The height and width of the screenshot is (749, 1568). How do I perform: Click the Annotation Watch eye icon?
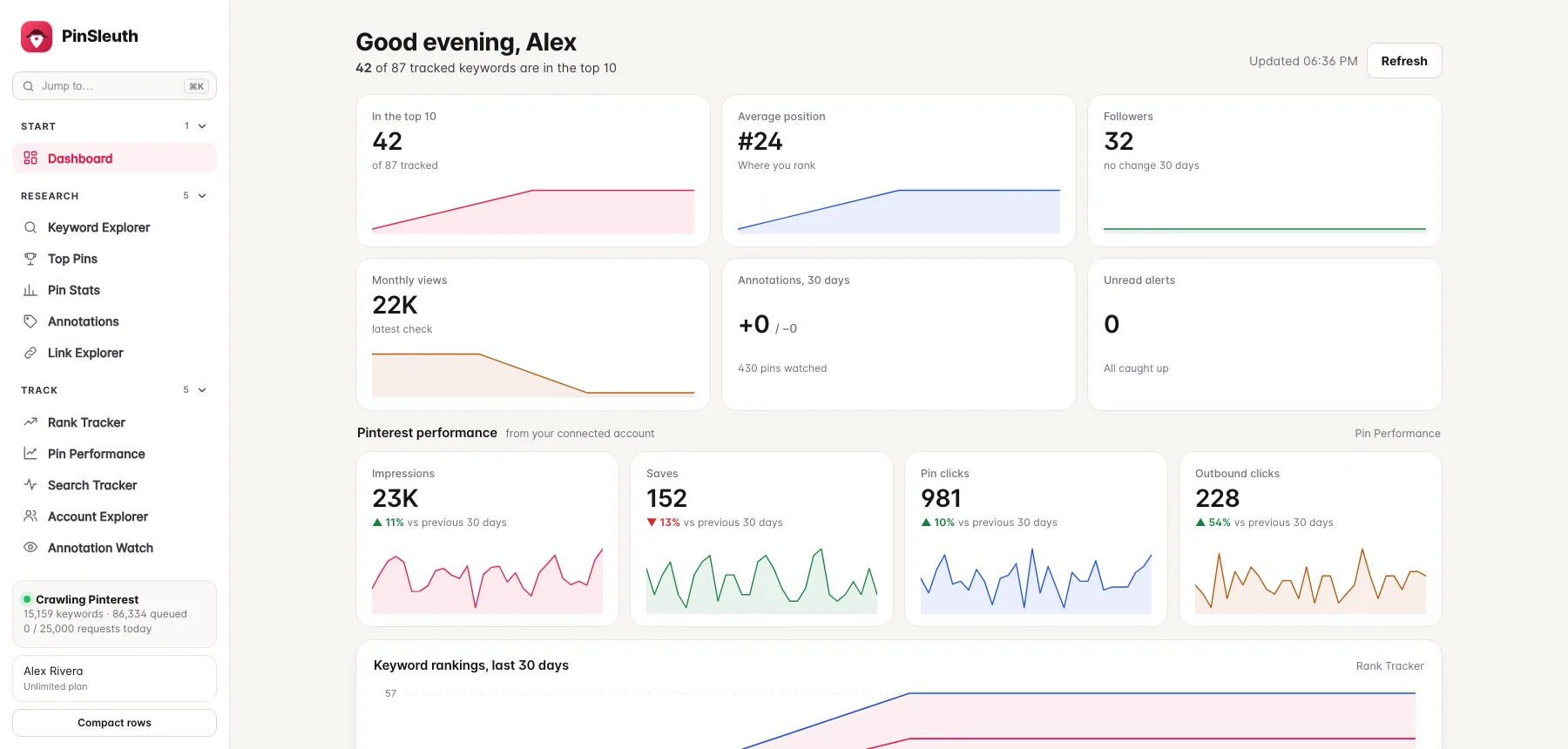coord(30,548)
